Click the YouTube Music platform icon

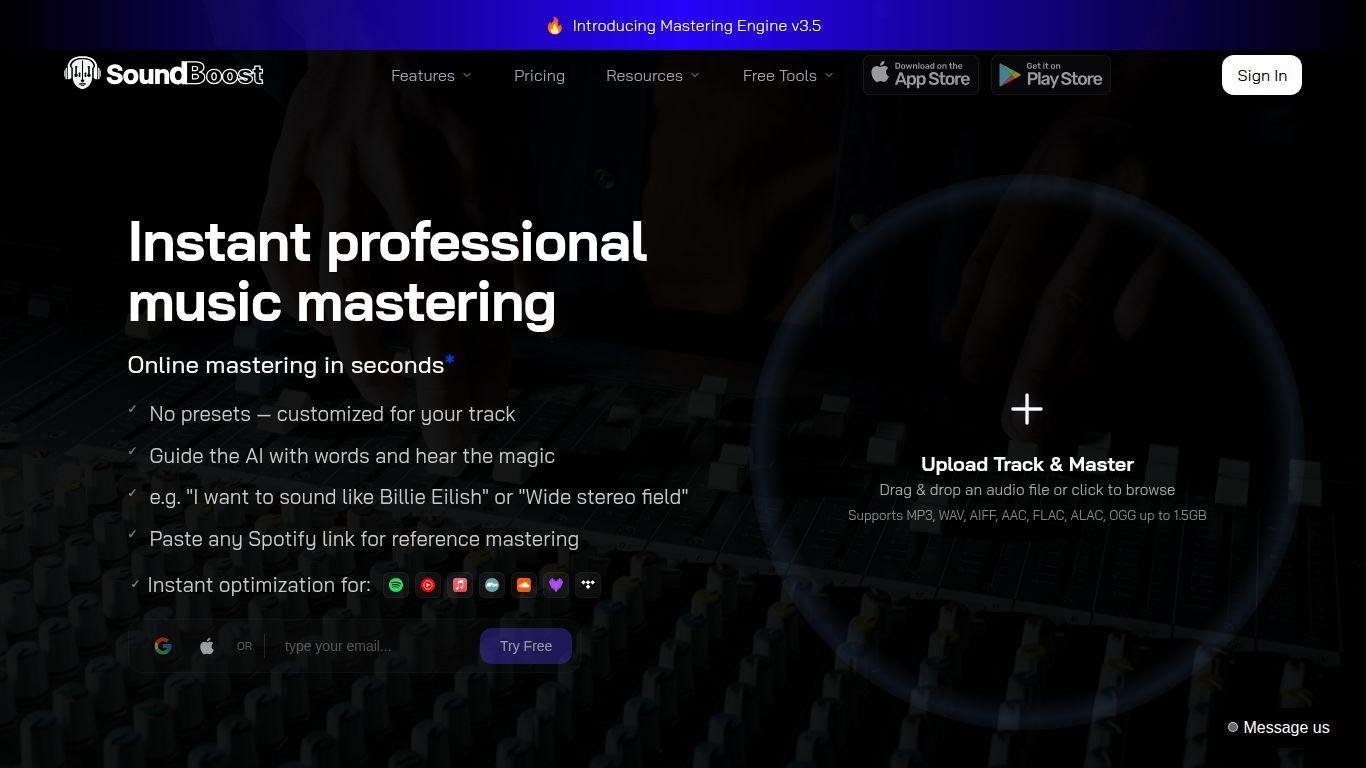428,585
